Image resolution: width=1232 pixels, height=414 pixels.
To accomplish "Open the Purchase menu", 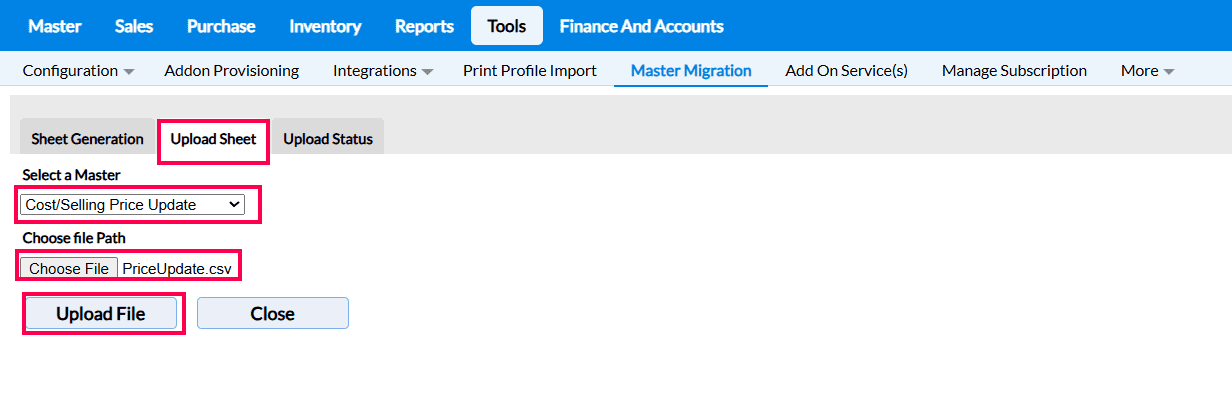I will click(x=221, y=26).
